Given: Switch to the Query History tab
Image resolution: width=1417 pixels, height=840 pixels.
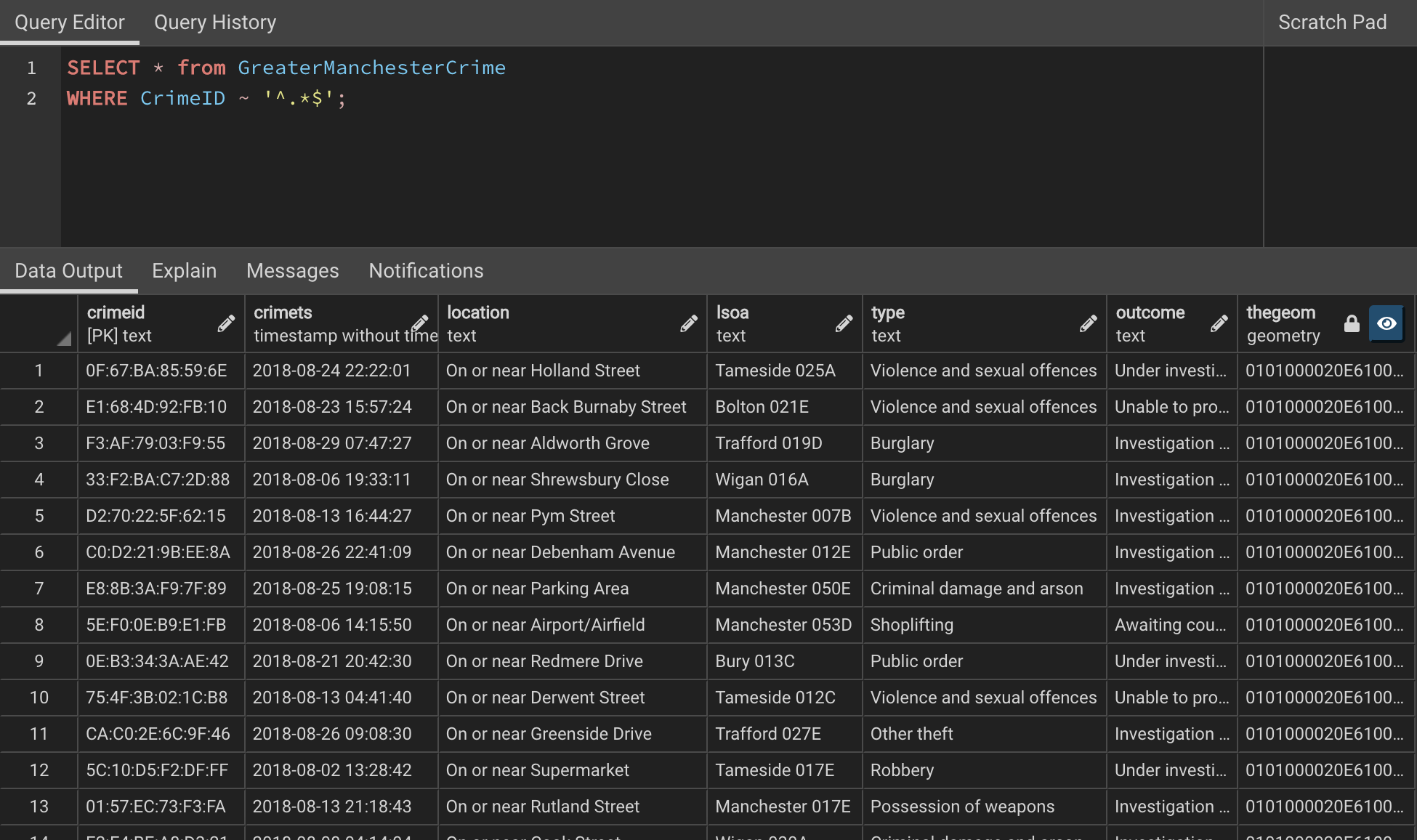Looking at the screenshot, I should pyautogui.click(x=215, y=23).
